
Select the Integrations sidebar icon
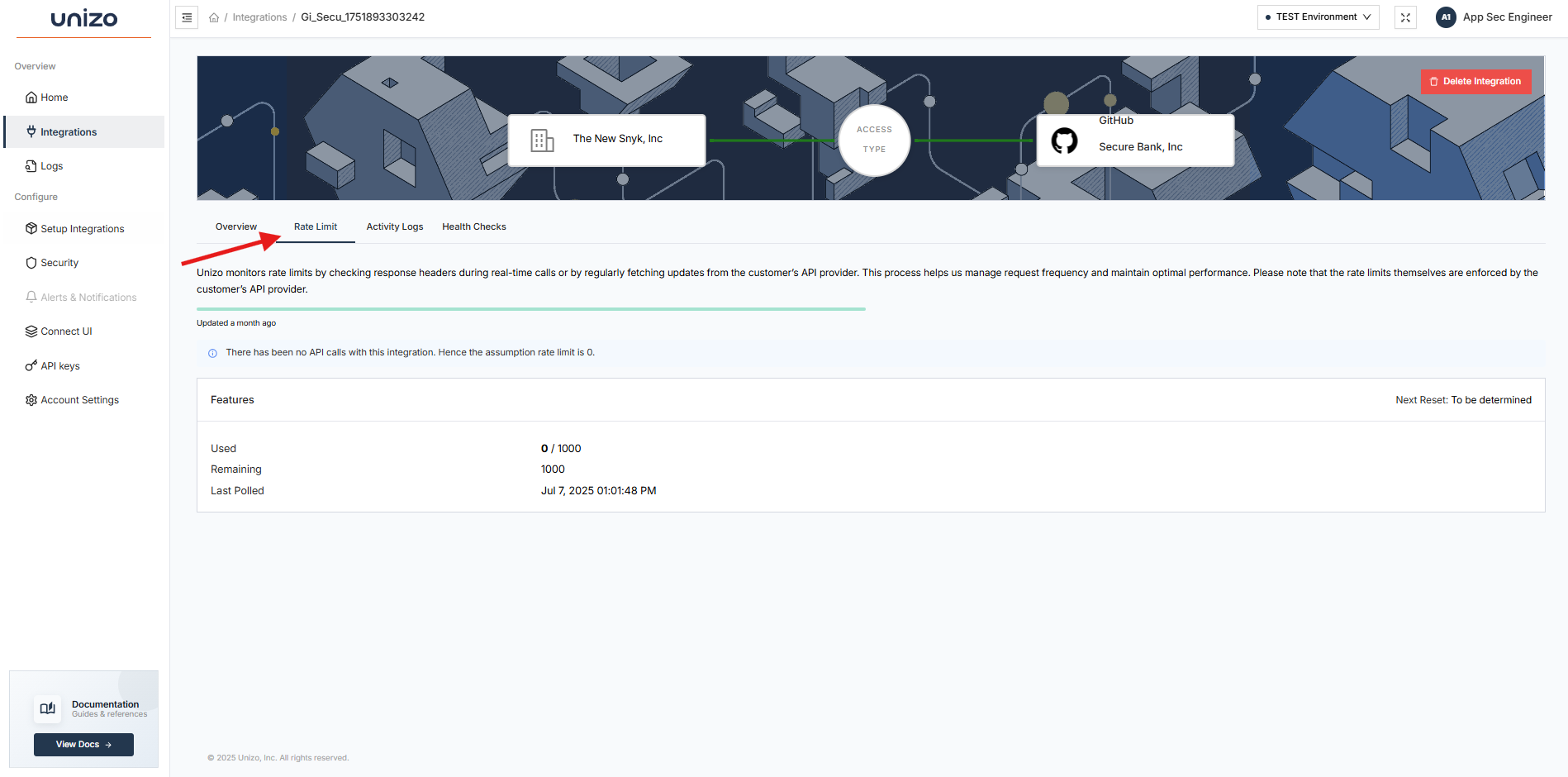(x=31, y=131)
